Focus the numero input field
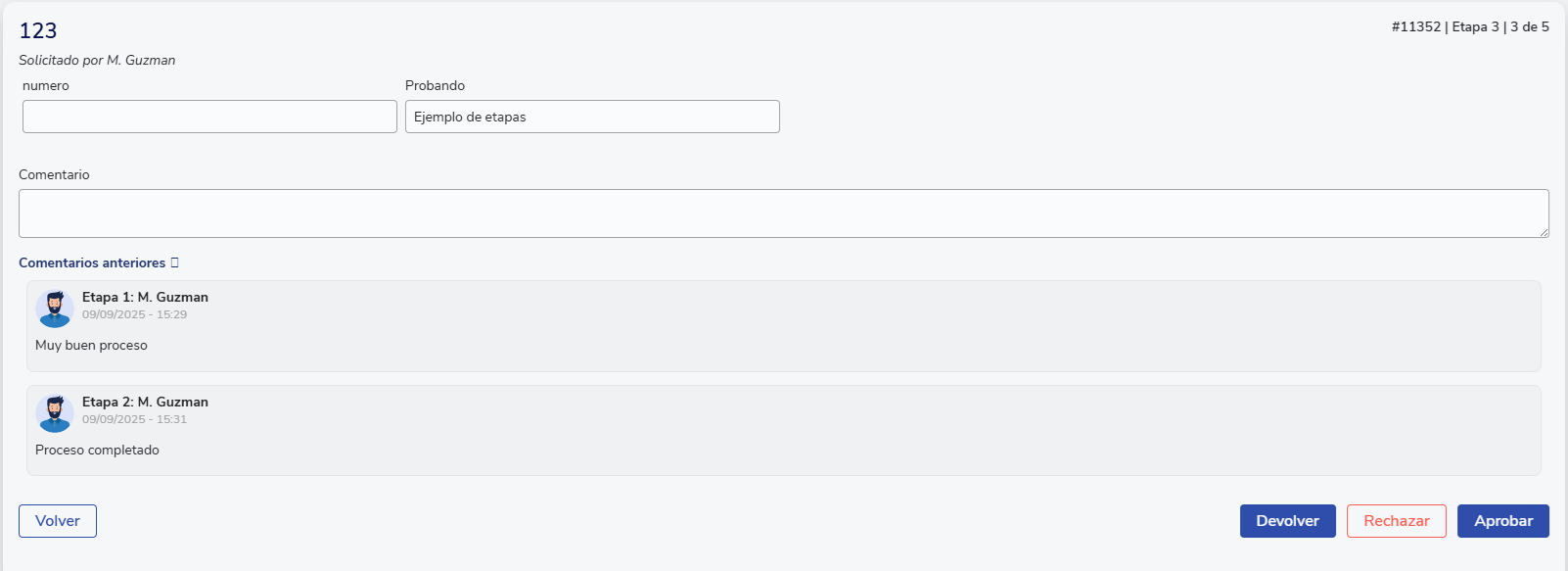 tap(209, 117)
